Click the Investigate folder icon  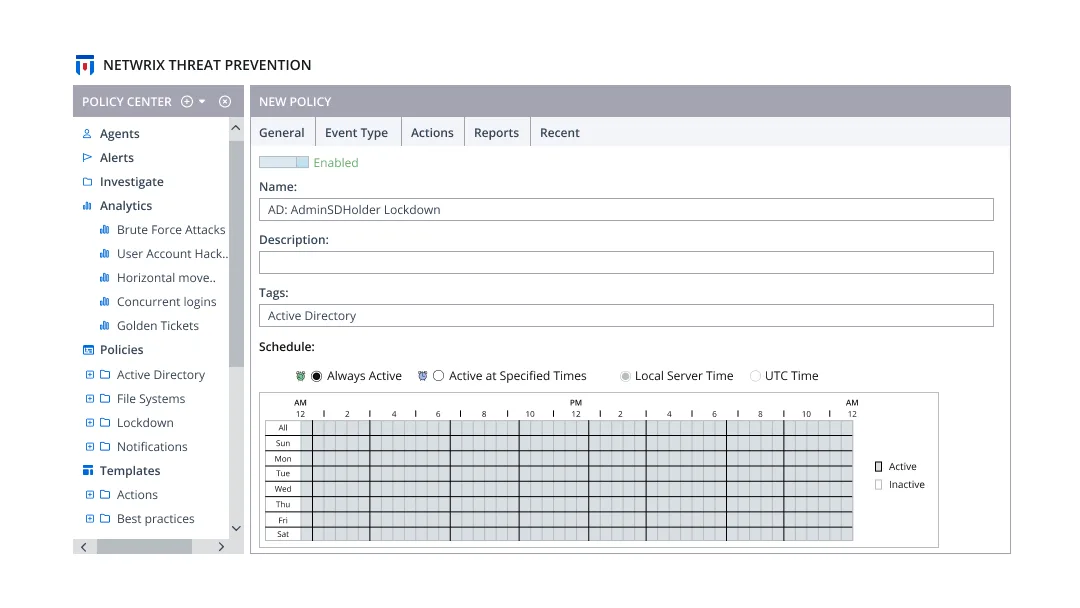87,182
